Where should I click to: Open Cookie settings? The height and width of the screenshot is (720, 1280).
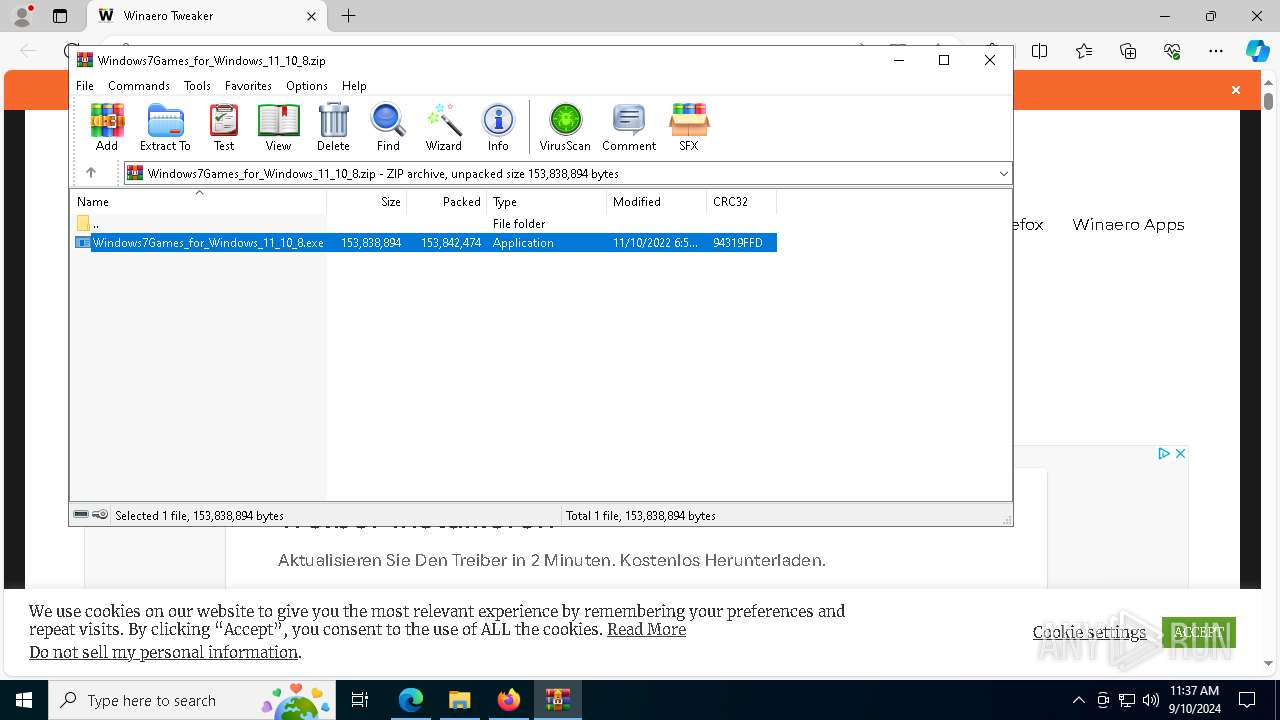[x=1089, y=632]
